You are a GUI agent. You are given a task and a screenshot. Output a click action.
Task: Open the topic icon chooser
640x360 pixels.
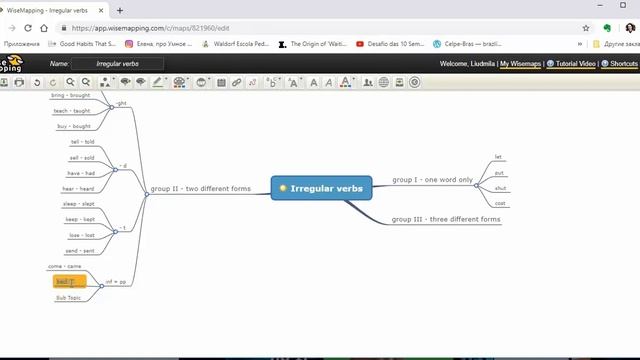(202, 82)
